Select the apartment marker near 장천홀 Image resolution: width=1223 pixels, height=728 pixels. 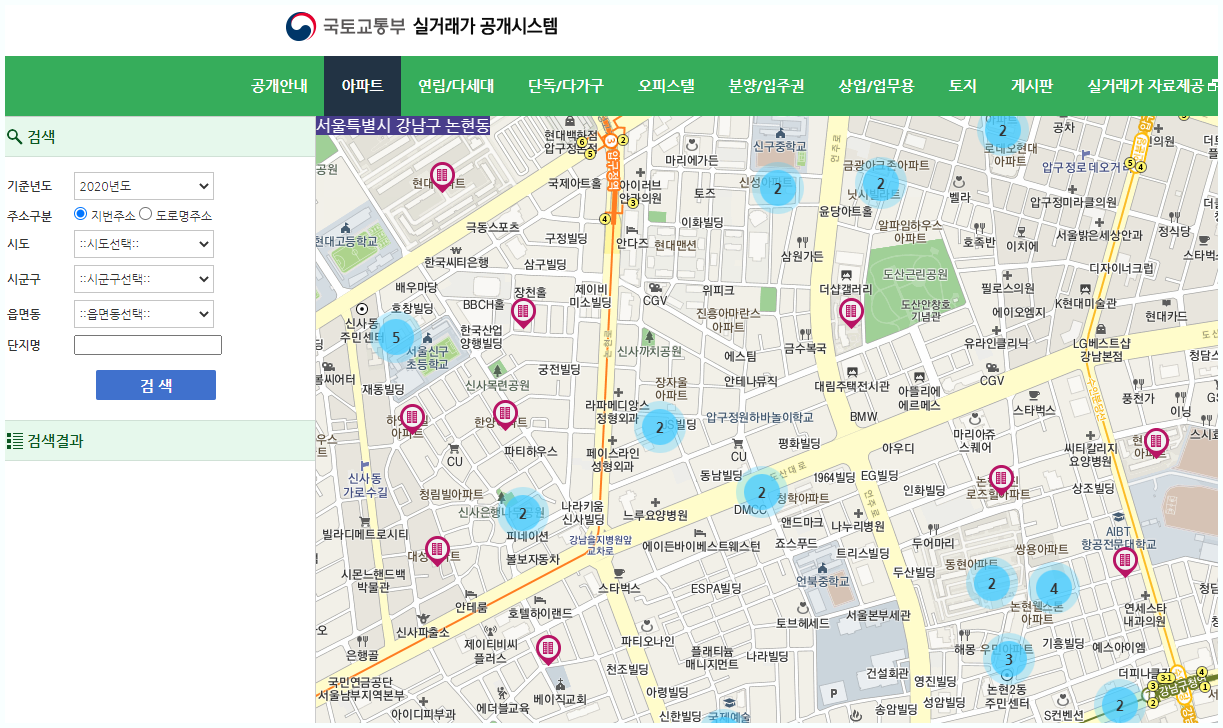click(x=523, y=313)
